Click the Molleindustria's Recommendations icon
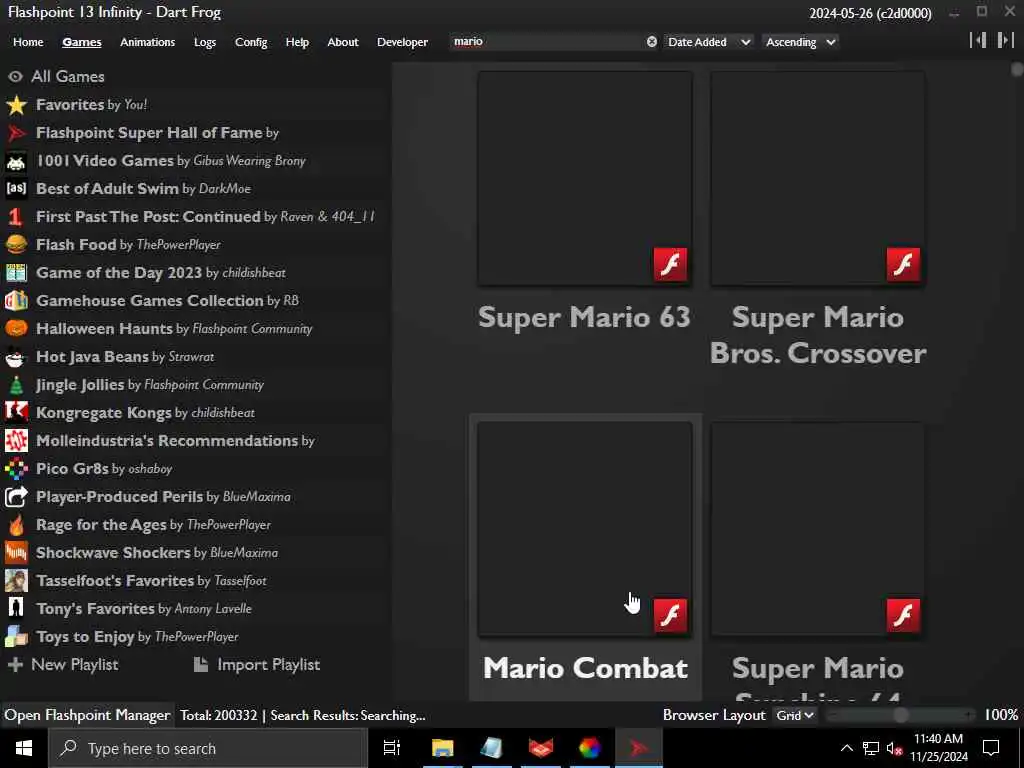 pyautogui.click(x=16, y=441)
